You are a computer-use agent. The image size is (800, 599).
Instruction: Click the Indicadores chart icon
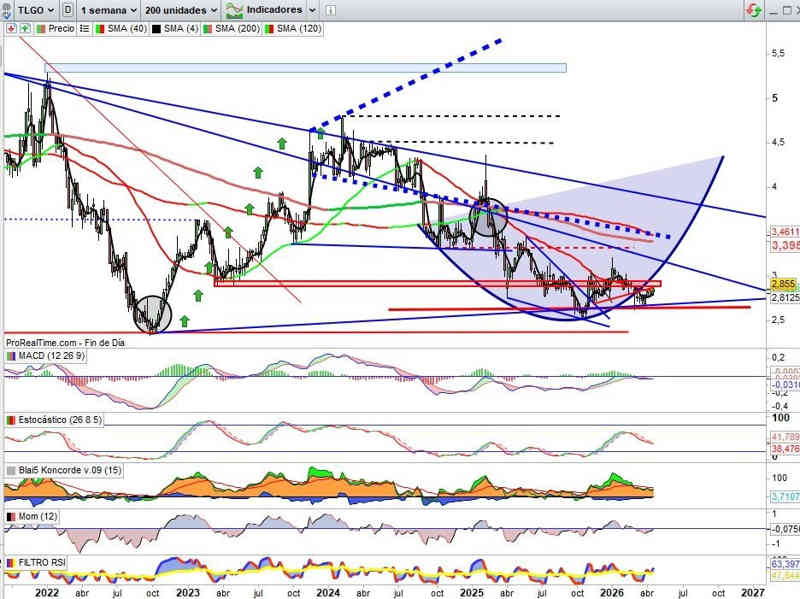(237, 10)
